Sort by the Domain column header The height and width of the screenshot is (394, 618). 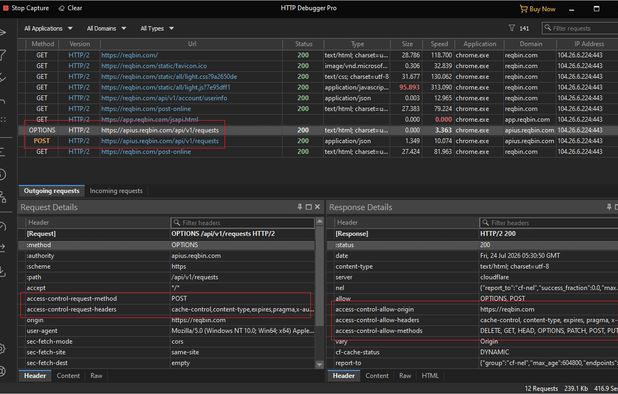pos(531,44)
